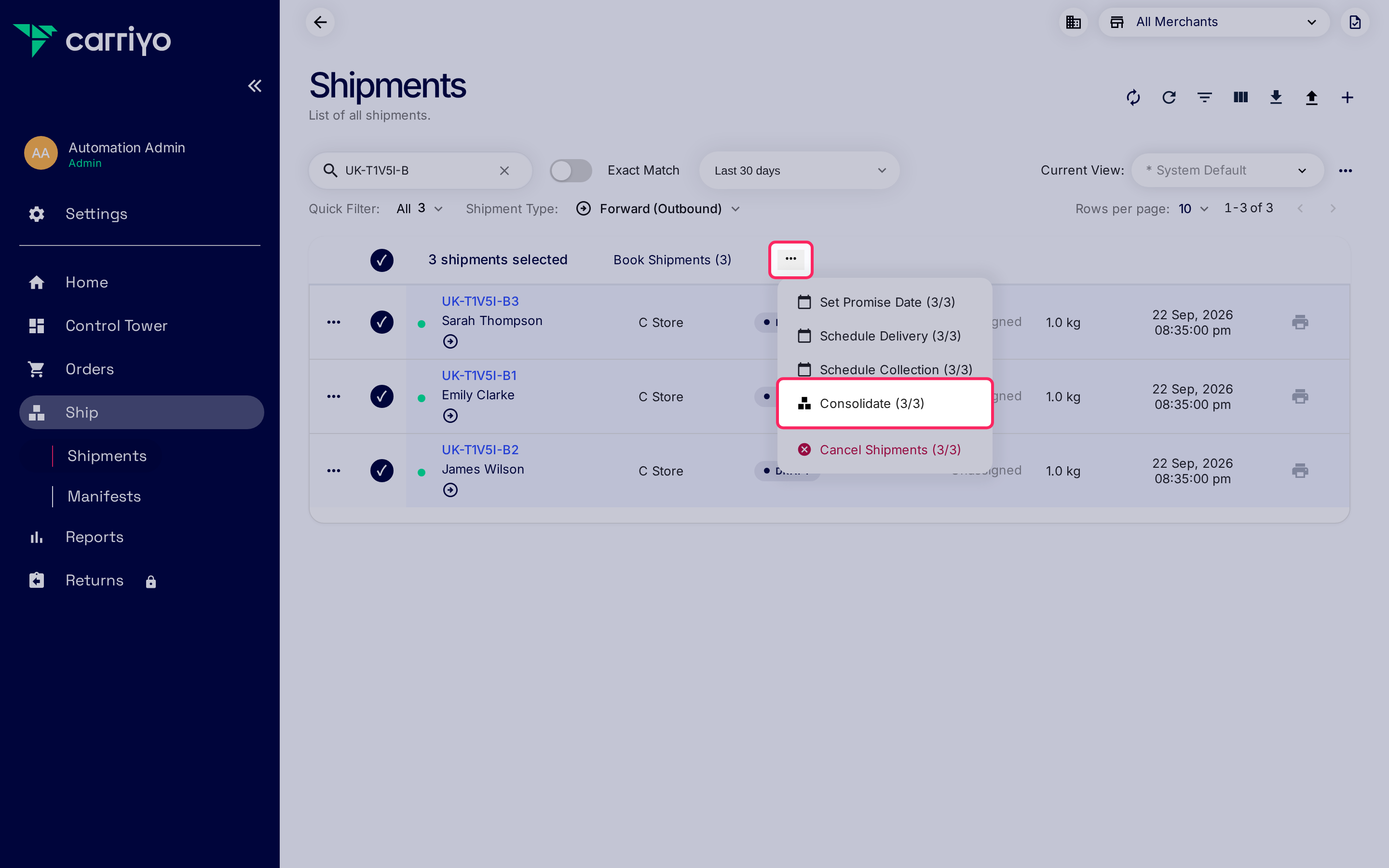This screenshot has width=1389, height=868.
Task: Uncheck the UK-T1V5I-B2 shipment checkbox
Action: click(381, 471)
